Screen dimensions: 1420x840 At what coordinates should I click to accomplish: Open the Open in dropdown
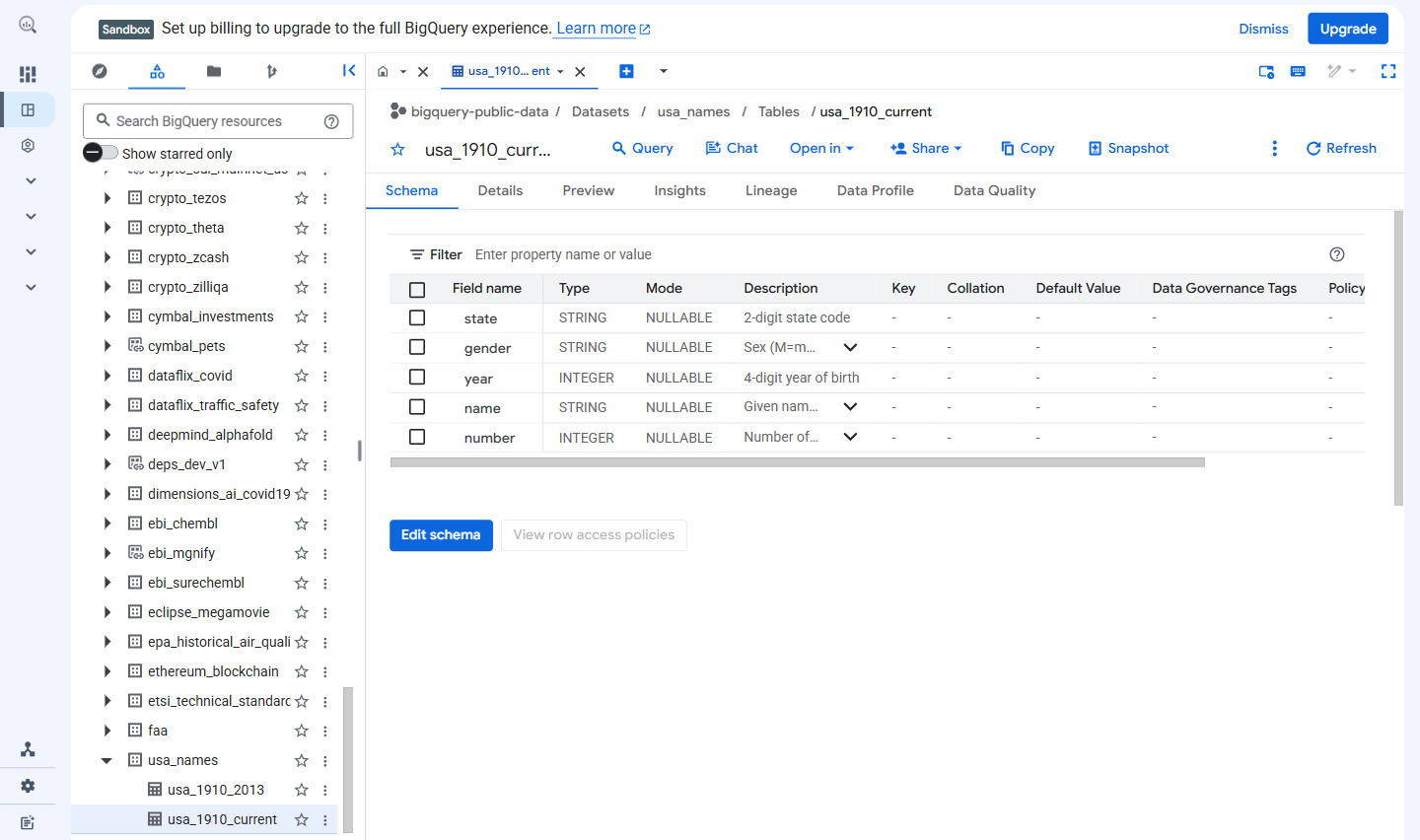pos(821,148)
